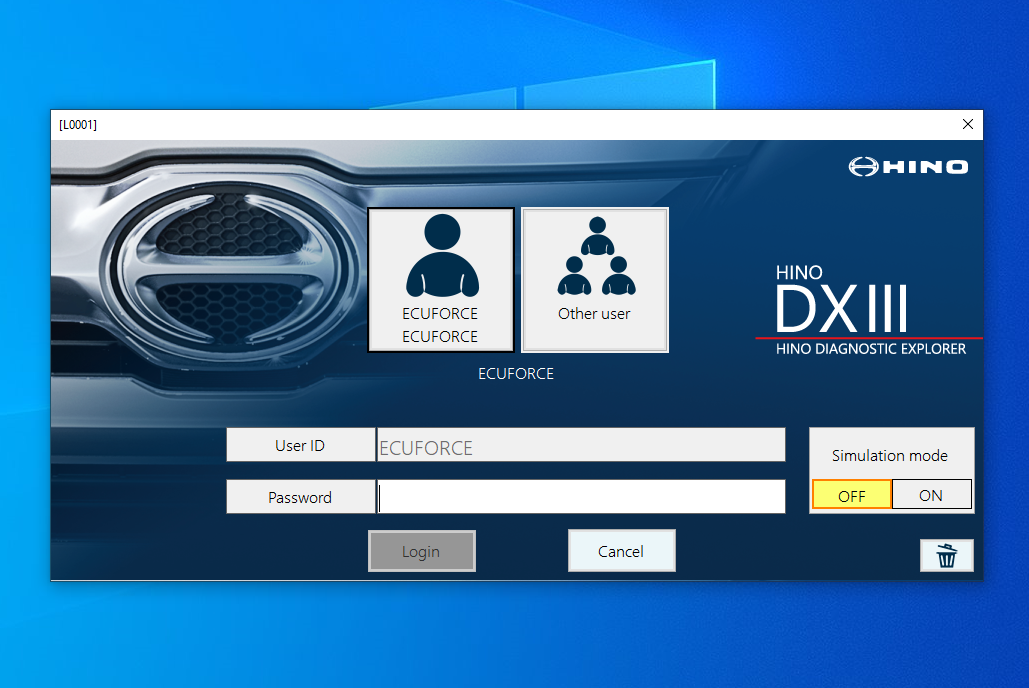Choose the Other user group icon
The image size is (1029, 688).
coord(595,279)
